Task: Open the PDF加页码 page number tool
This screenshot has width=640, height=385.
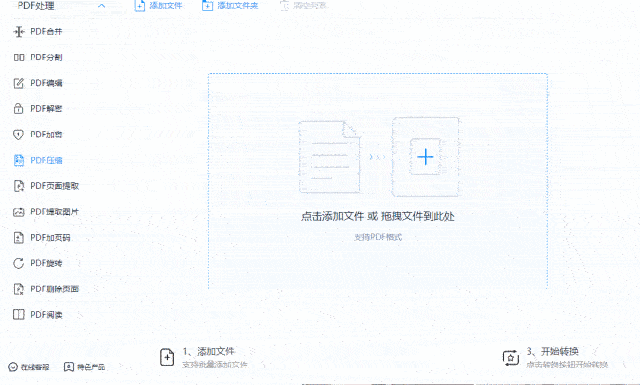Action: click(x=42, y=237)
